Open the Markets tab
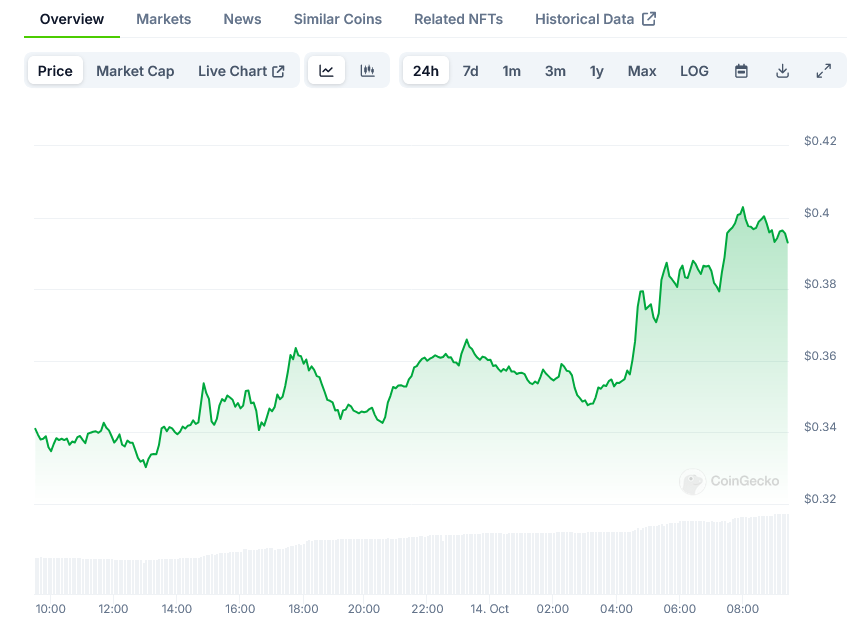 click(163, 19)
